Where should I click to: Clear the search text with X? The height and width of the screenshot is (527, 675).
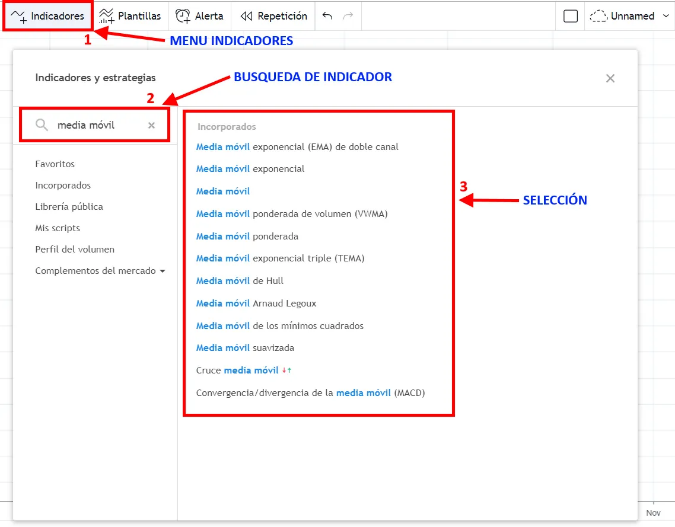pos(152,125)
